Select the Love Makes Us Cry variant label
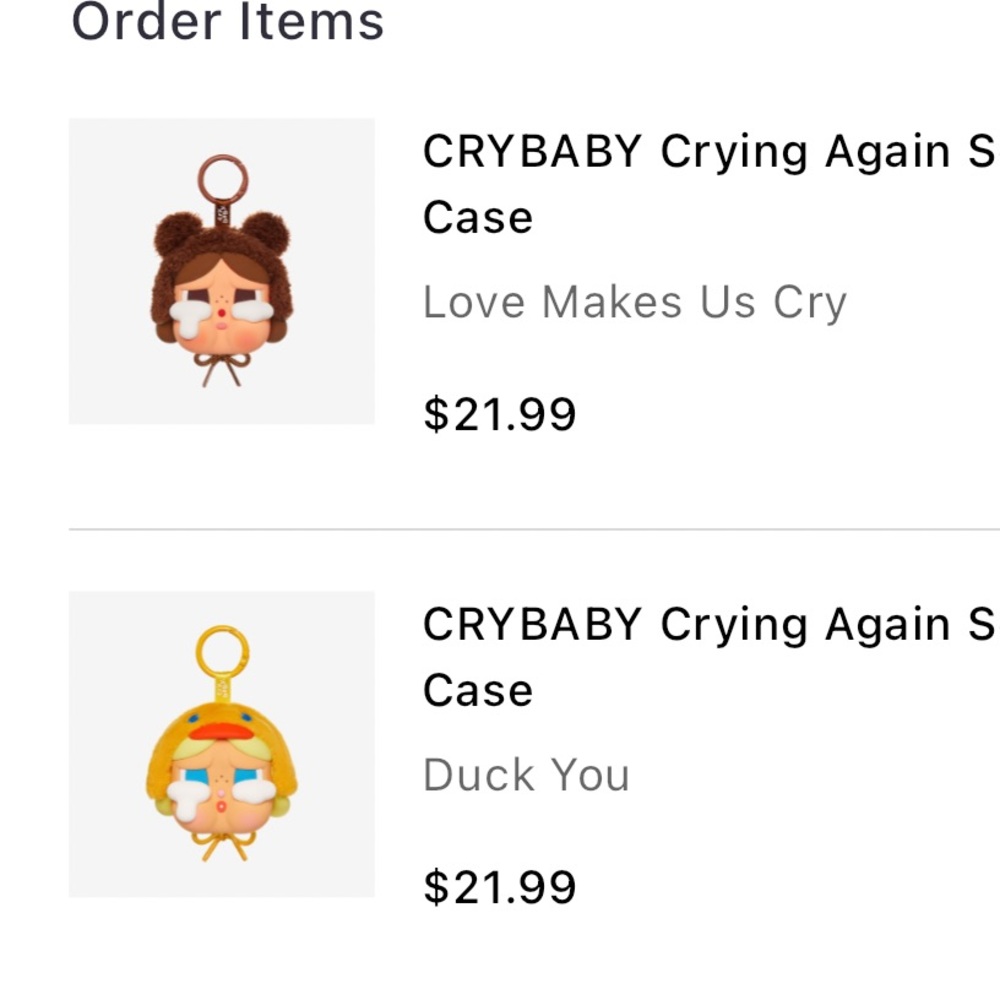 (x=636, y=302)
